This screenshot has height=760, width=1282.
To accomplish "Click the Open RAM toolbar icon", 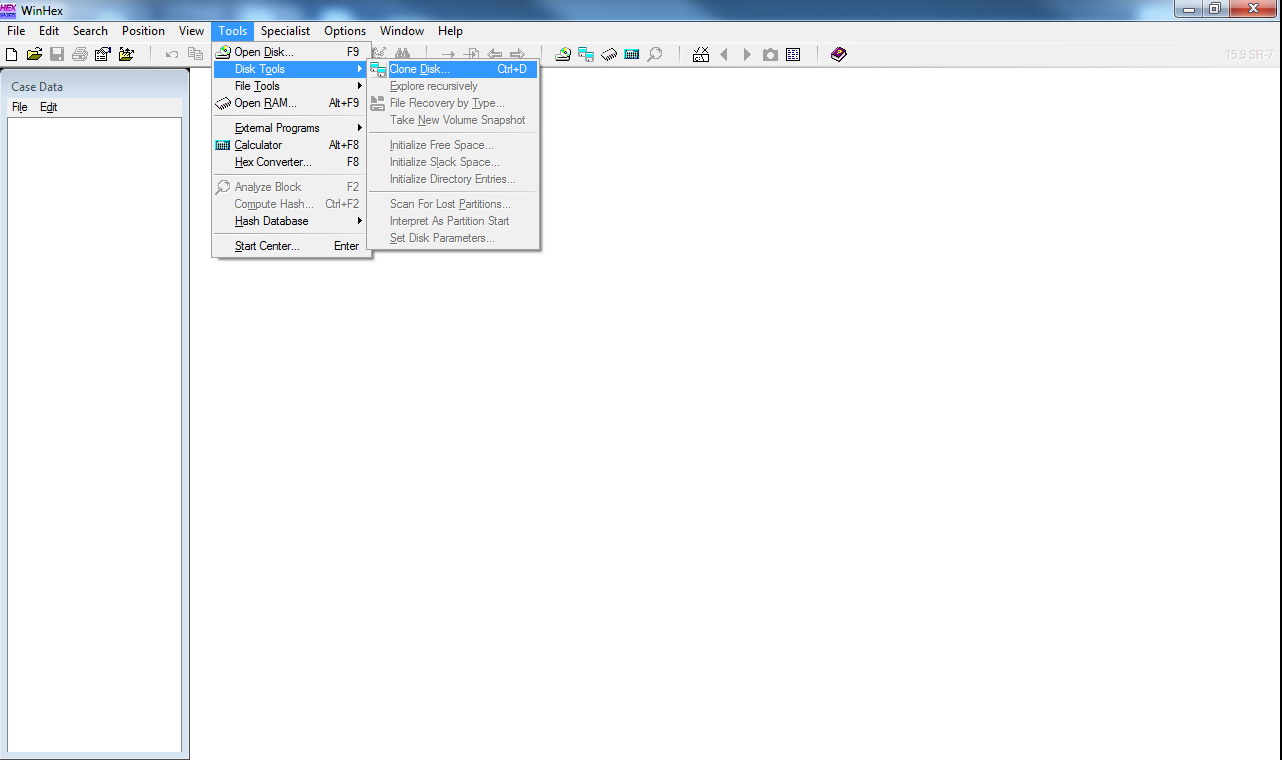I will tap(609, 54).
